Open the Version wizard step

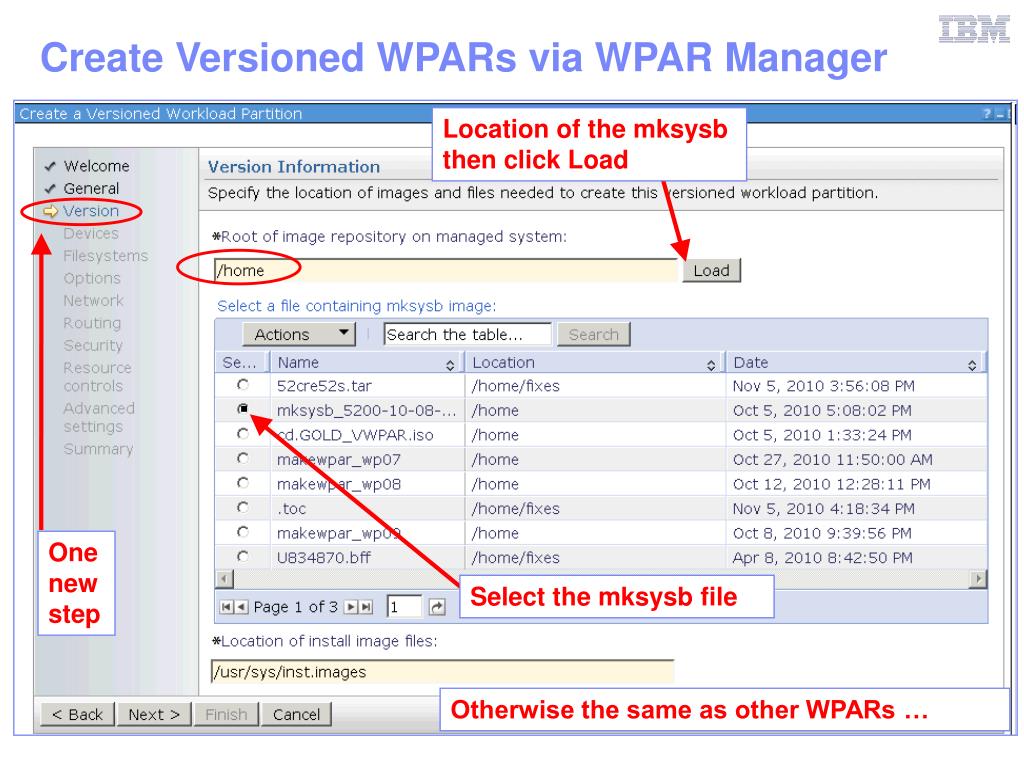pyautogui.click(x=91, y=211)
